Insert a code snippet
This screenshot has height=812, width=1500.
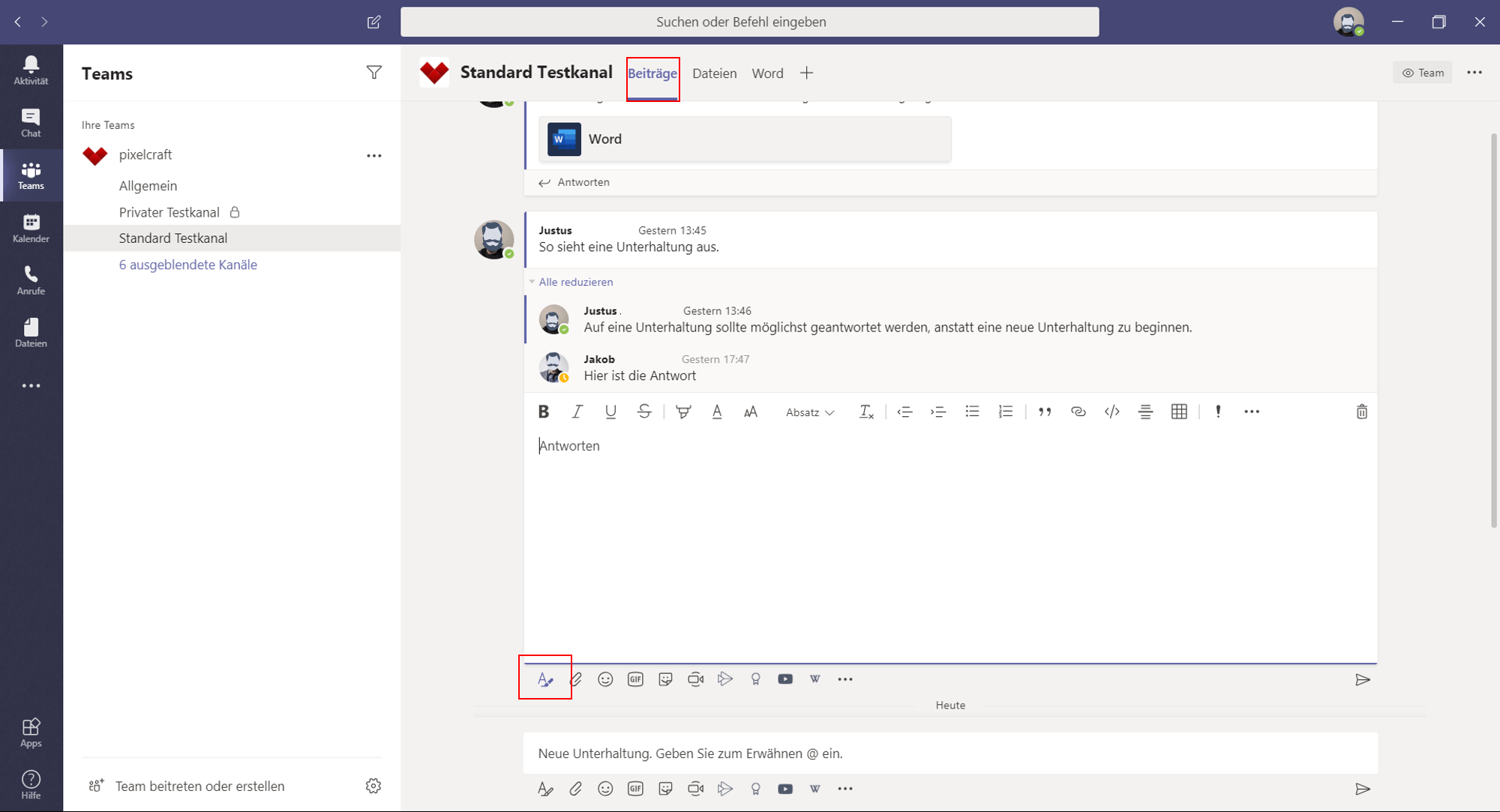pyautogui.click(x=1112, y=412)
